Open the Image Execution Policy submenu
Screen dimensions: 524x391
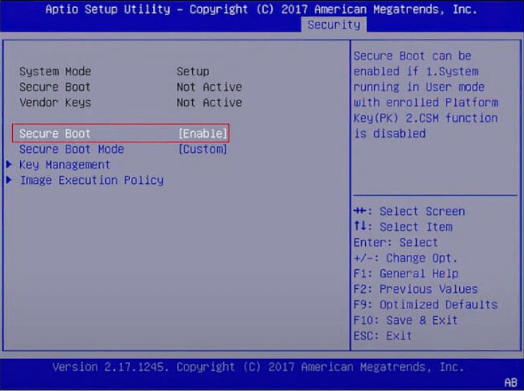[x=92, y=180]
